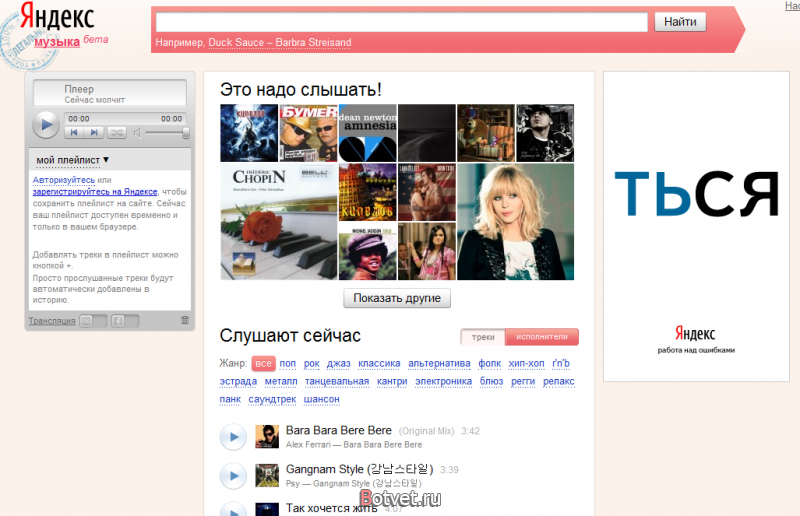The height and width of the screenshot is (516, 800).
Task: Open the 'Psy' artist link
Action: pyautogui.click(x=293, y=483)
